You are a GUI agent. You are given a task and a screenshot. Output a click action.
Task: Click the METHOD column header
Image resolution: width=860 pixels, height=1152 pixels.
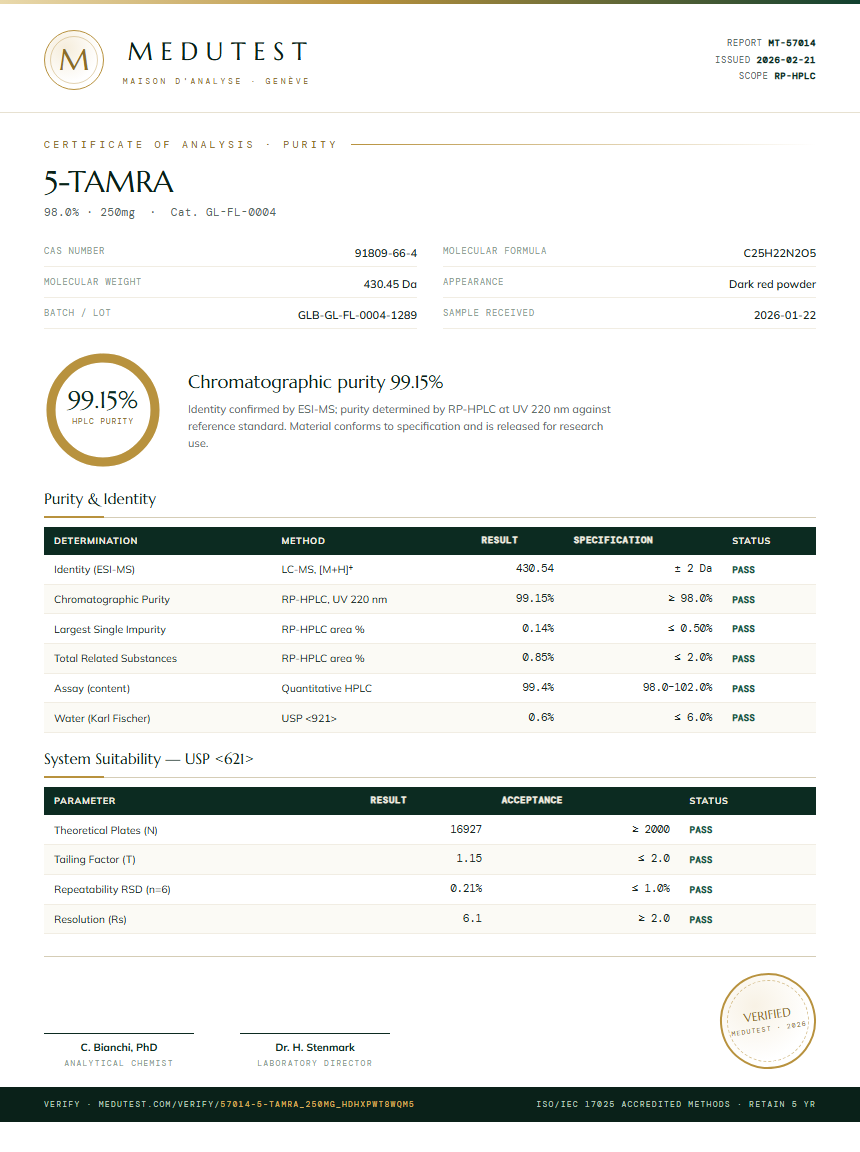click(x=303, y=541)
